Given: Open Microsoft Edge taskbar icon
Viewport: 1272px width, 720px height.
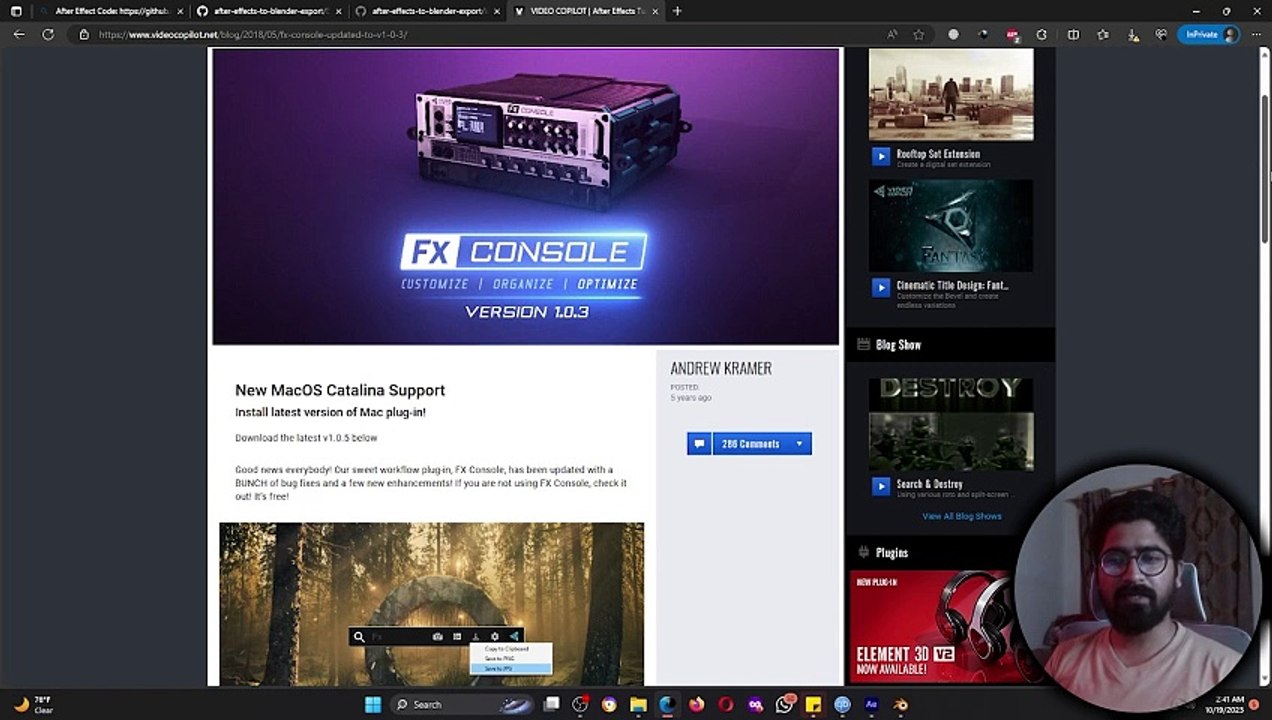Looking at the screenshot, I should point(667,704).
